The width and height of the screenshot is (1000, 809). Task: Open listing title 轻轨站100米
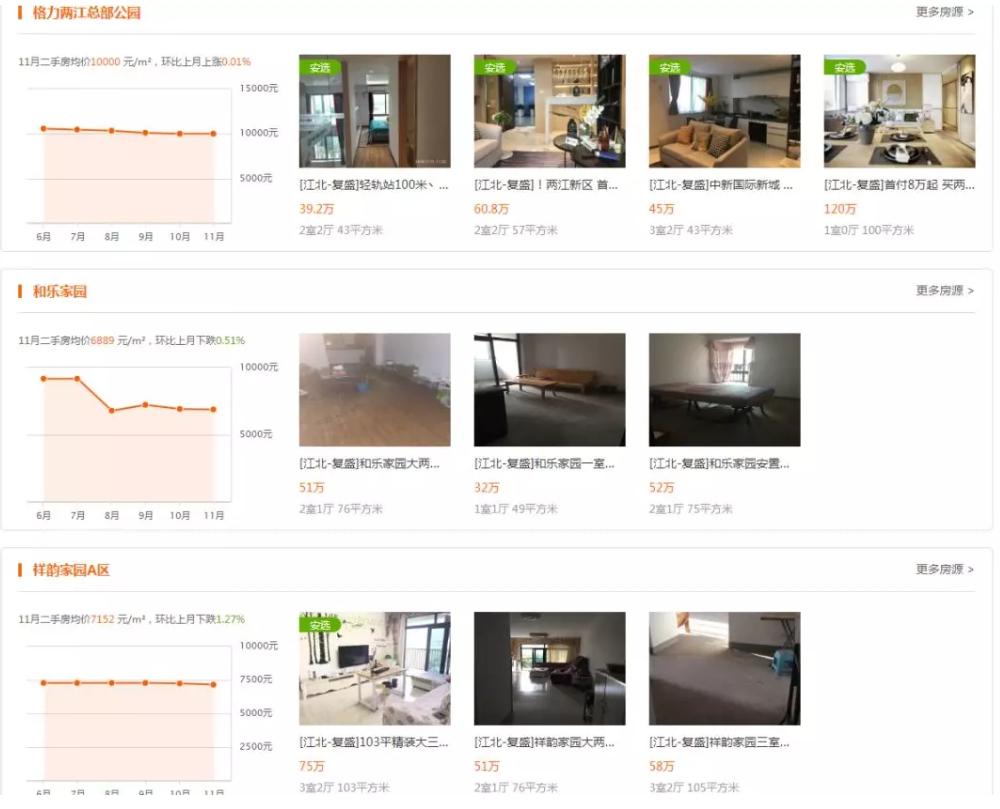pyautogui.click(x=374, y=185)
